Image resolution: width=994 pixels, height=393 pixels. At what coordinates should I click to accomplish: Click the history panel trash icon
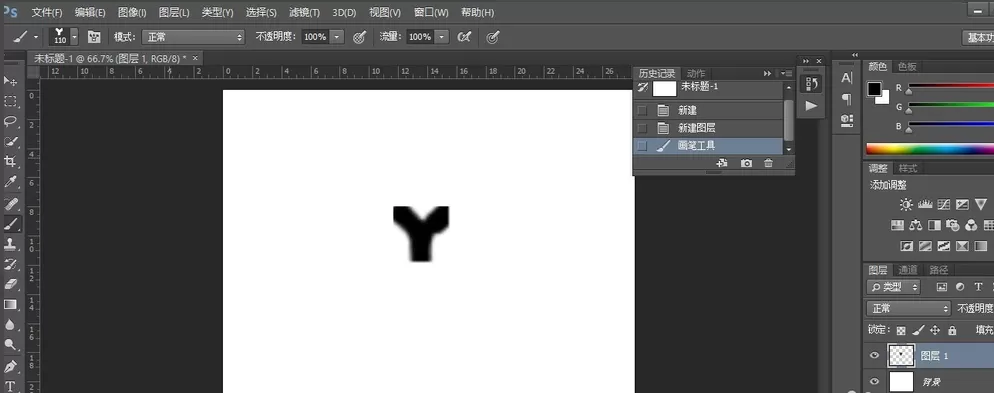[x=768, y=164]
